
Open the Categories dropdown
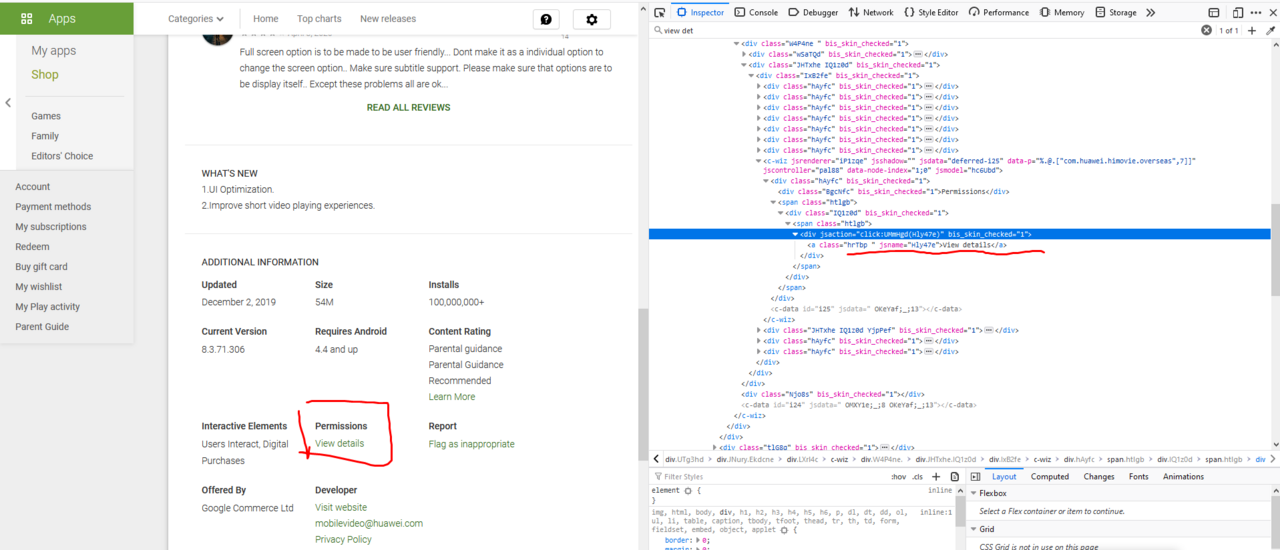pyautogui.click(x=195, y=19)
